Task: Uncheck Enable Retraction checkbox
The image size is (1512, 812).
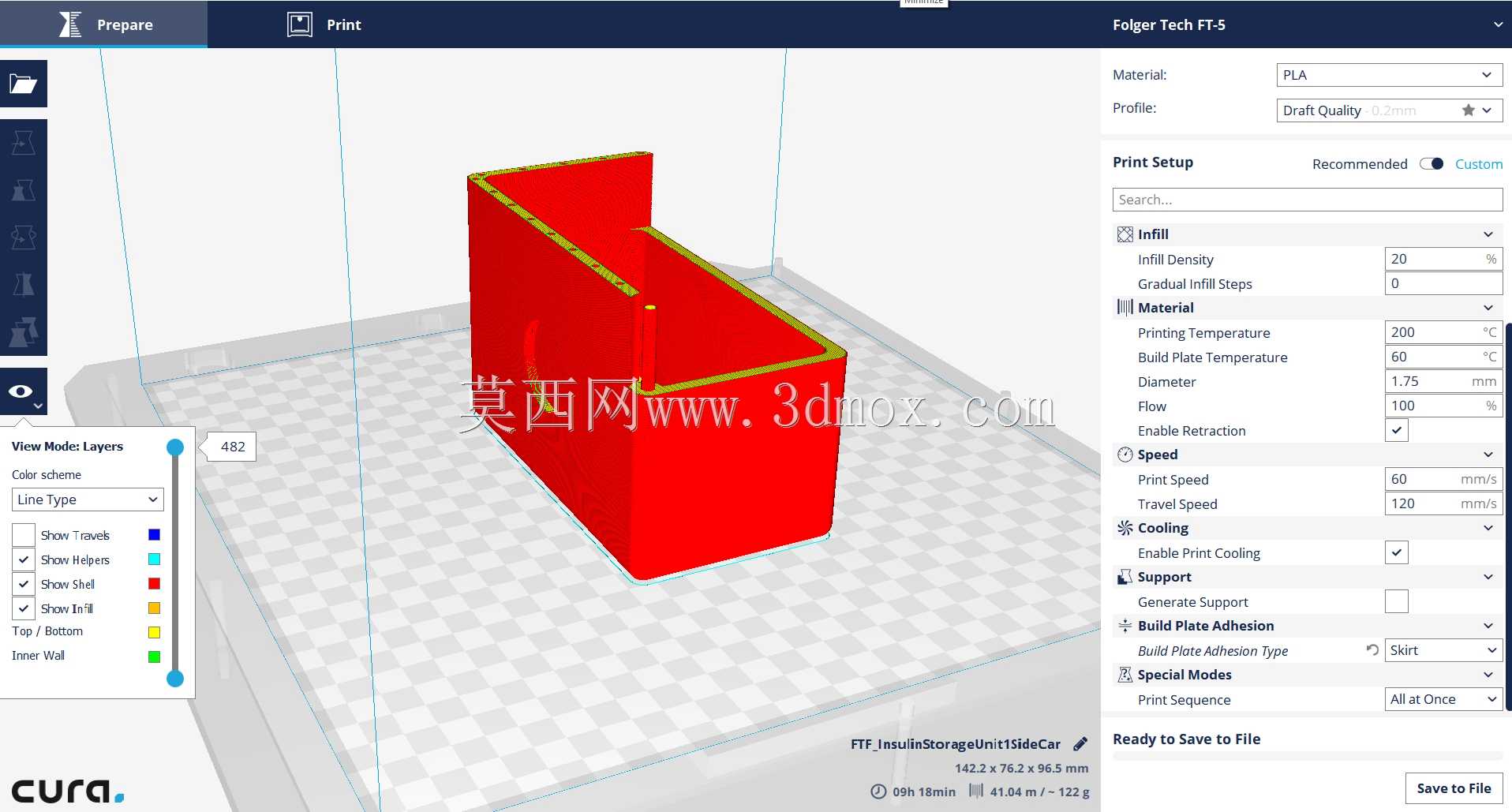Action: point(1397,430)
